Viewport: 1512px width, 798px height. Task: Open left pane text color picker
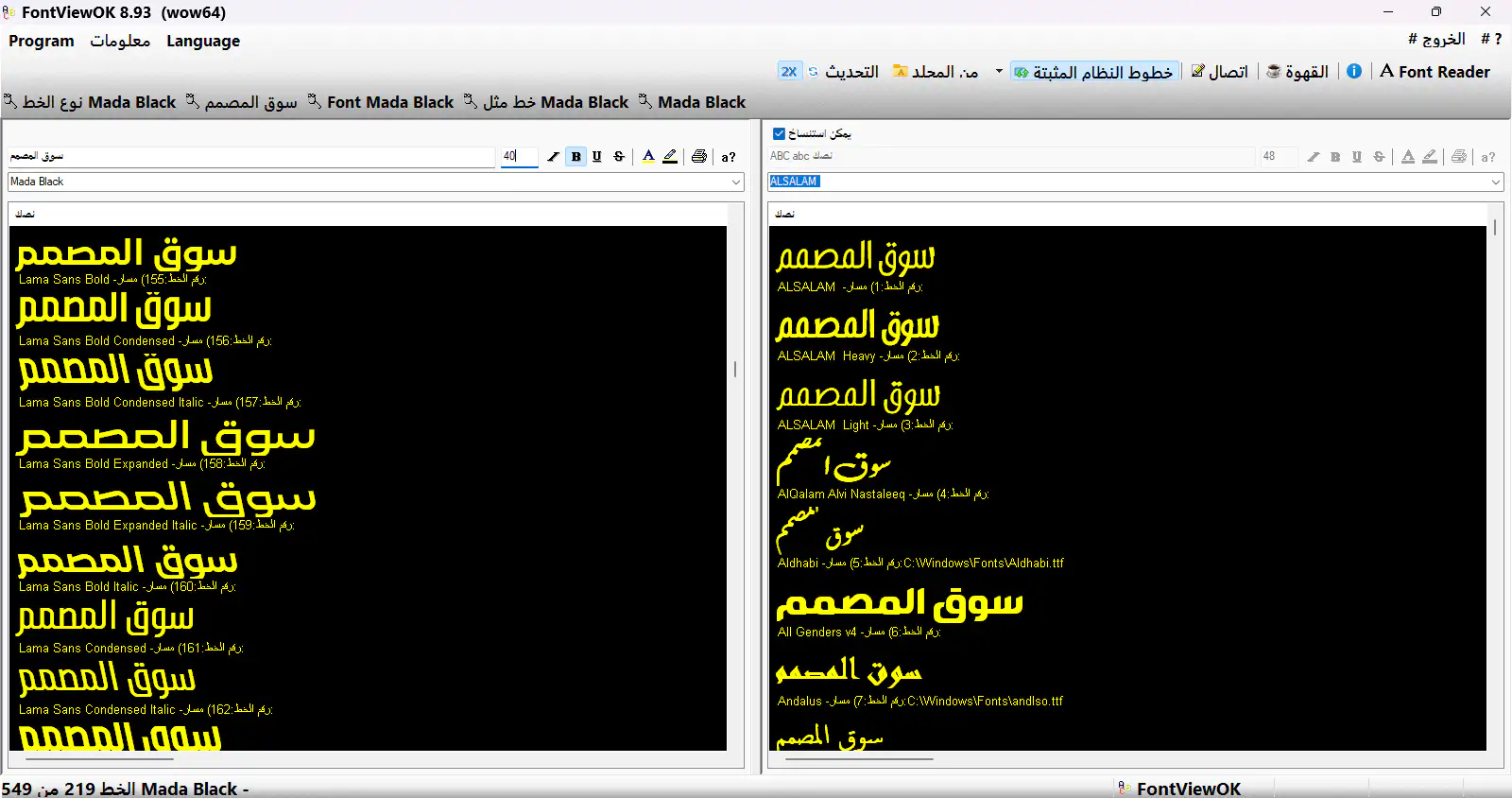(648, 157)
